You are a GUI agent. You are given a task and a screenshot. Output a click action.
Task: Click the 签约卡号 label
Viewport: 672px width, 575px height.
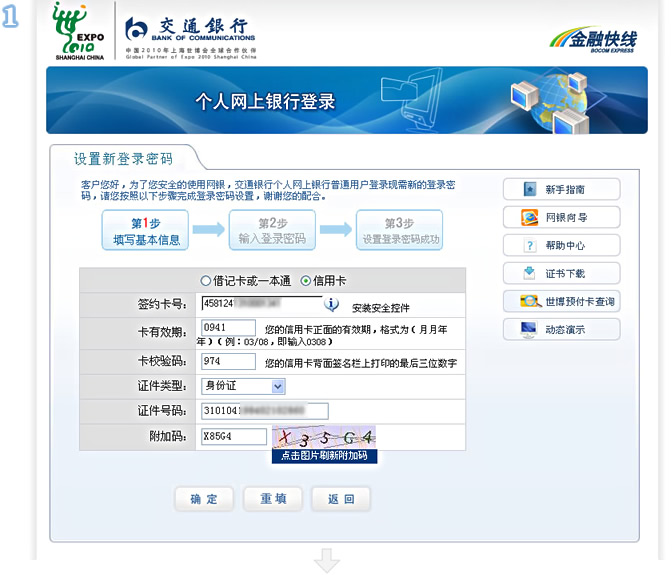pos(162,305)
